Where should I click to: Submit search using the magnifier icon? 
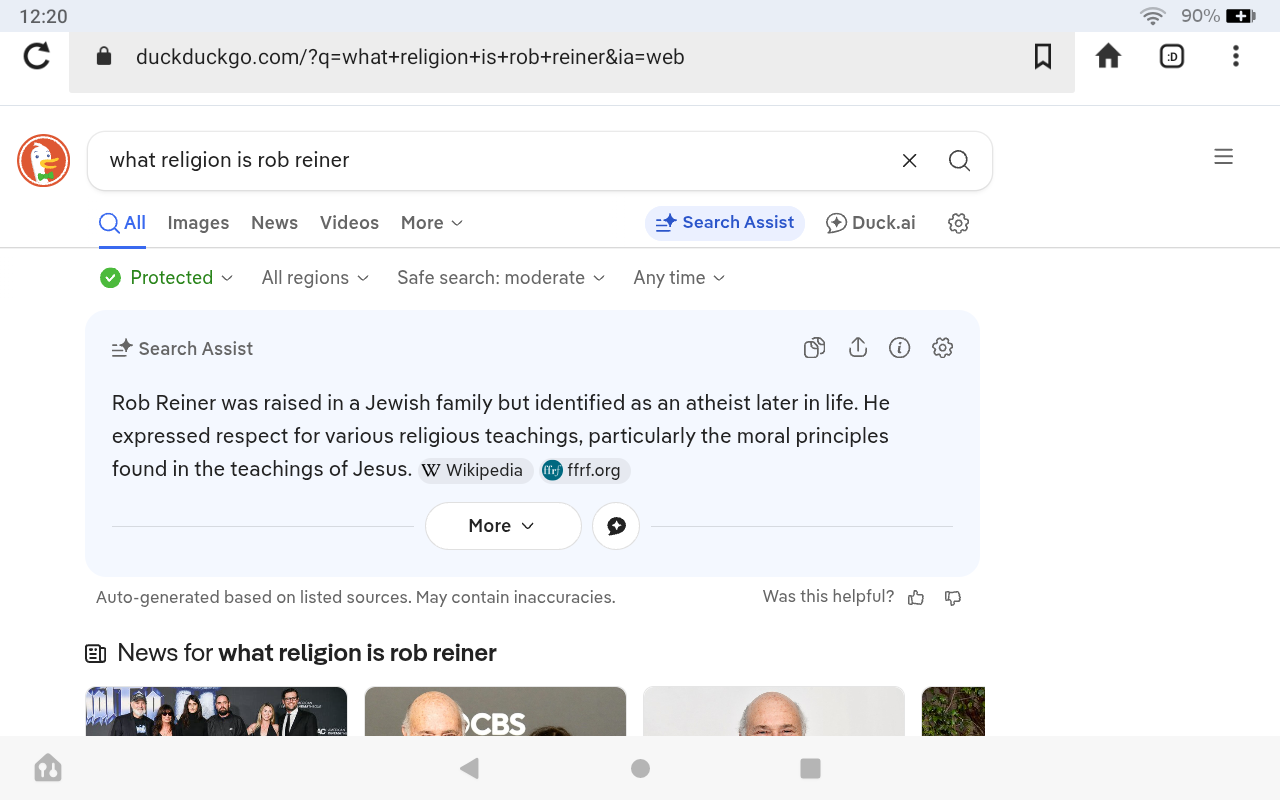[959, 161]
